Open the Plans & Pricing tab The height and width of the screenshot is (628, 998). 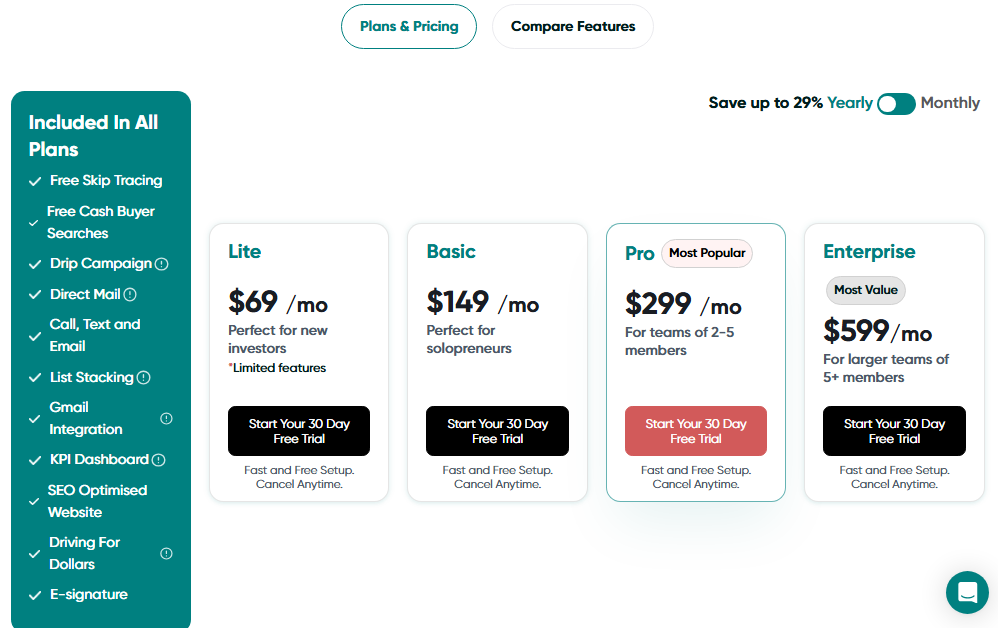coord(409,26)
